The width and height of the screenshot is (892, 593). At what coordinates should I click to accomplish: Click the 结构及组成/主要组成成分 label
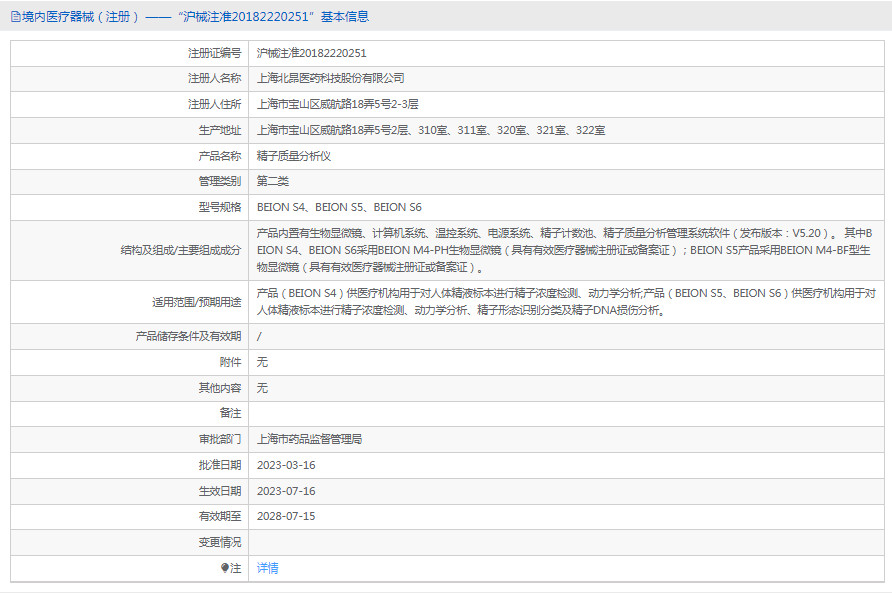pyautogui.click(x=181, y=250)
